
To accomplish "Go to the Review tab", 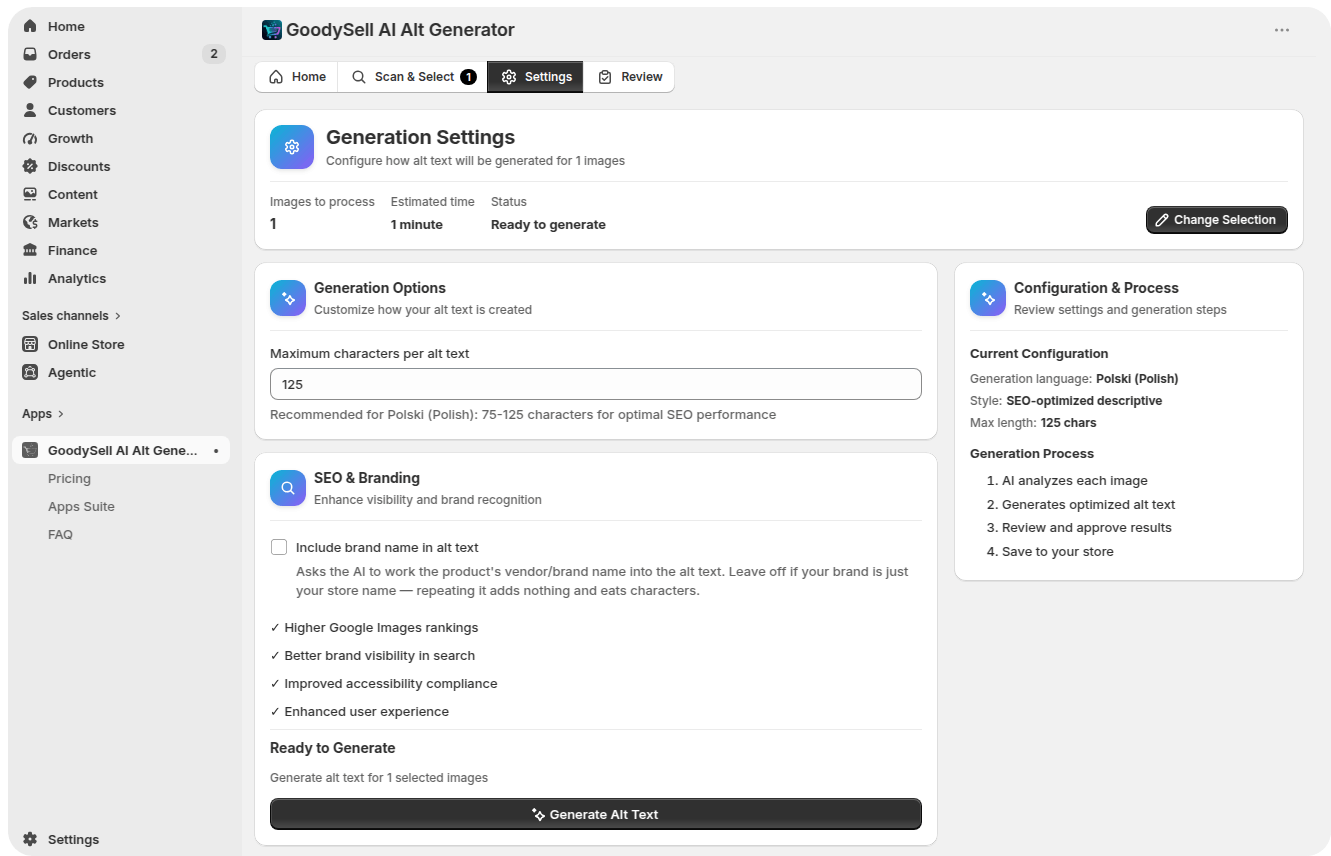I will point(629,77).
